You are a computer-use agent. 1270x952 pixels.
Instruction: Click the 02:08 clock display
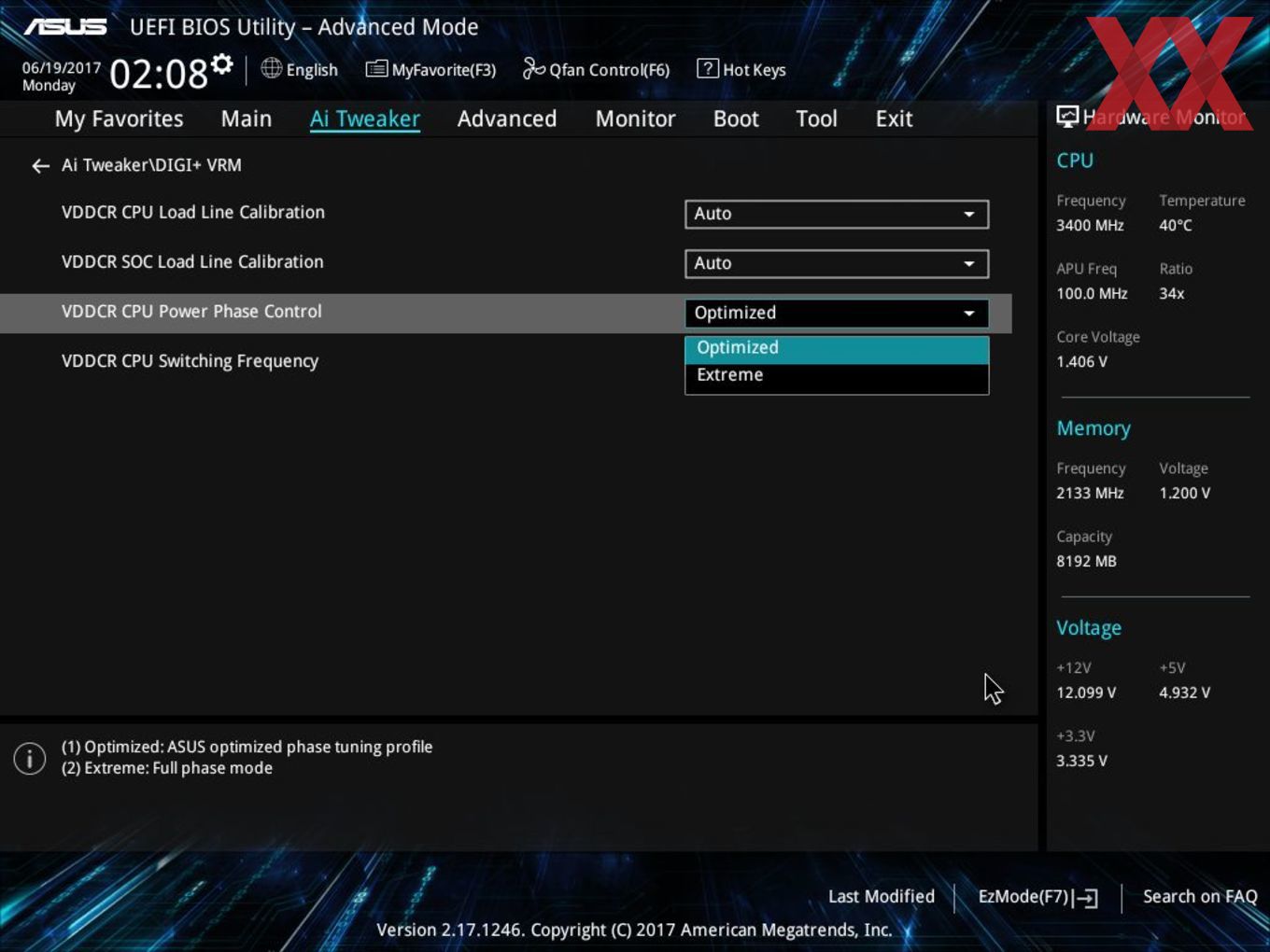[x=159, y=74]
